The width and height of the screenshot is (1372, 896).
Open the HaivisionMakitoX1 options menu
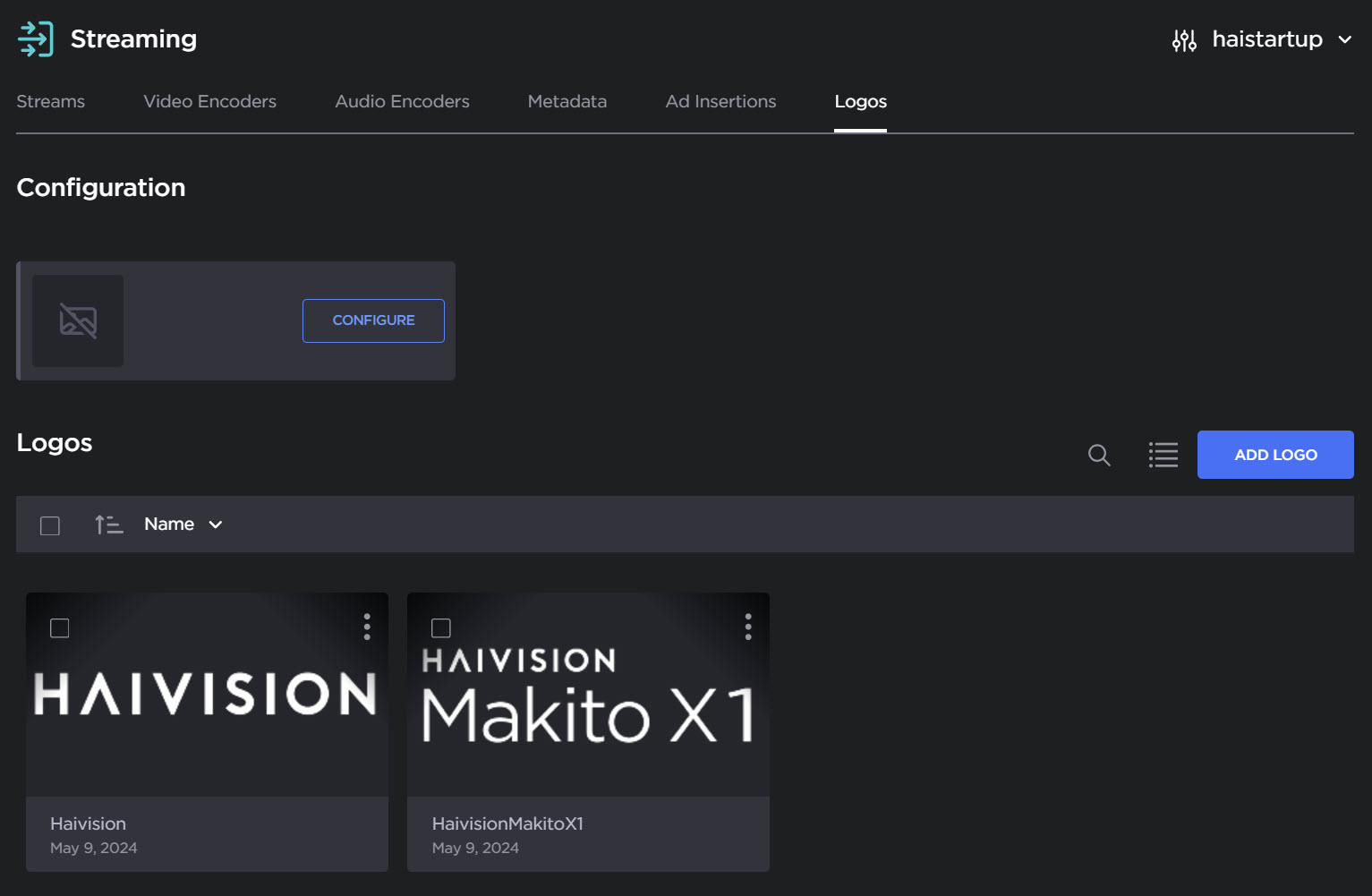[748, 627]
